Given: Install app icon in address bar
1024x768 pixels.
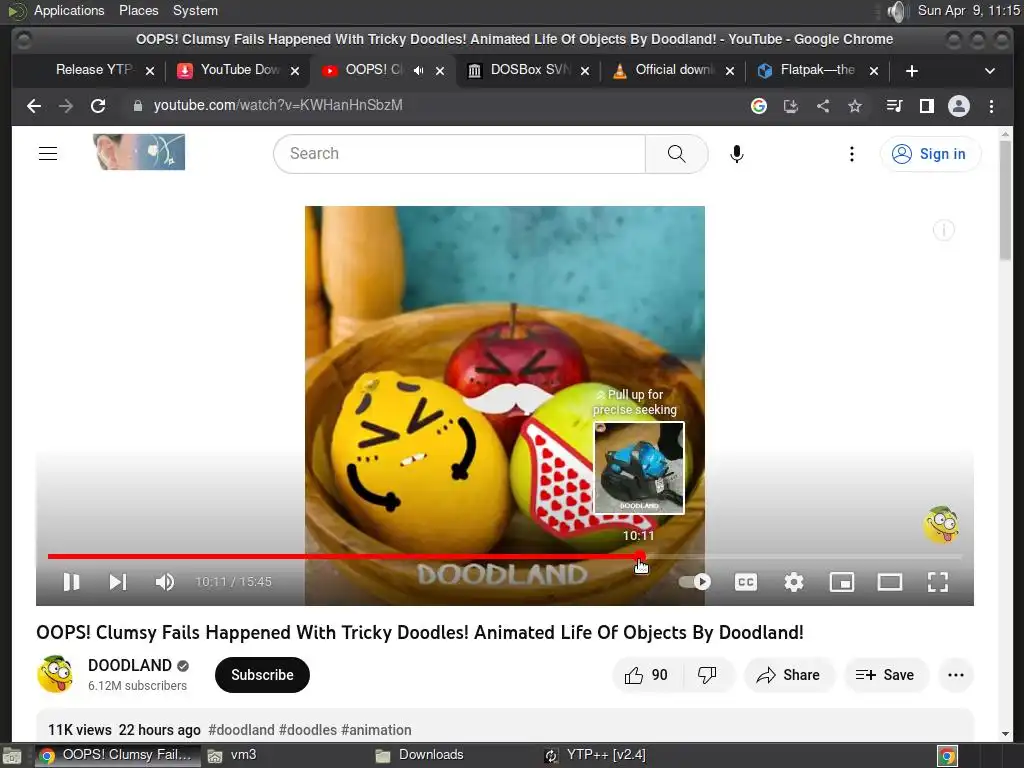Looking at the screenshot, I should point(791,106).
